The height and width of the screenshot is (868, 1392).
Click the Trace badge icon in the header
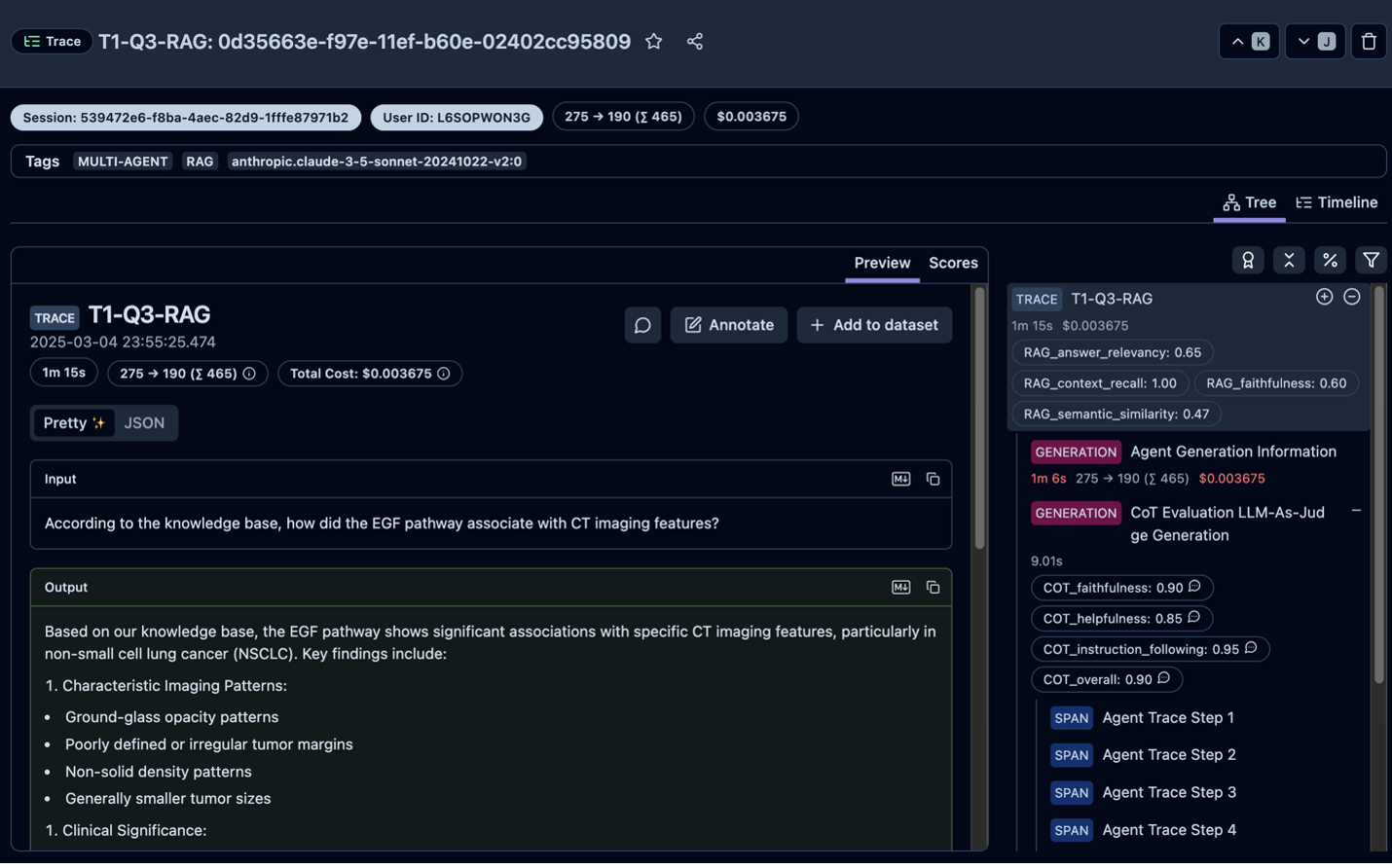pyautogui.click(x=52, y=42)
